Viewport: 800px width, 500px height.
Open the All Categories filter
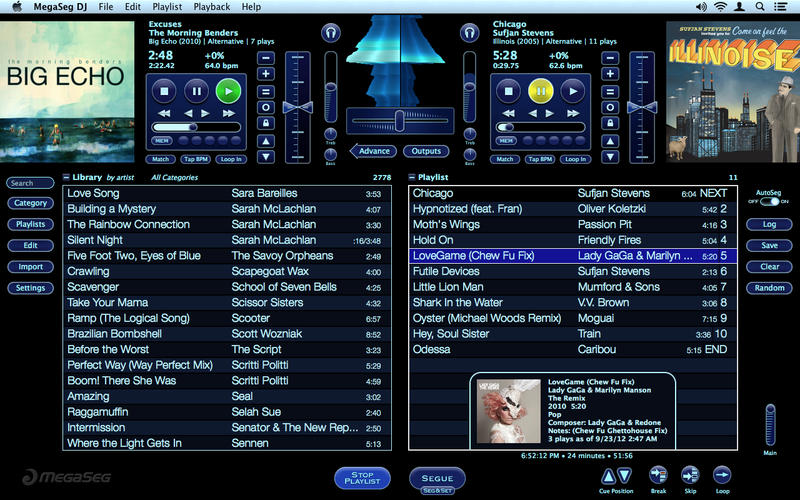tap(174, 177)
